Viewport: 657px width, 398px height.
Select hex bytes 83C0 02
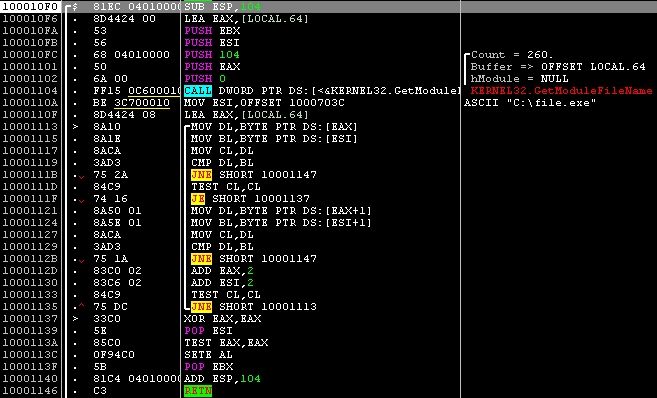pos(117,271)
